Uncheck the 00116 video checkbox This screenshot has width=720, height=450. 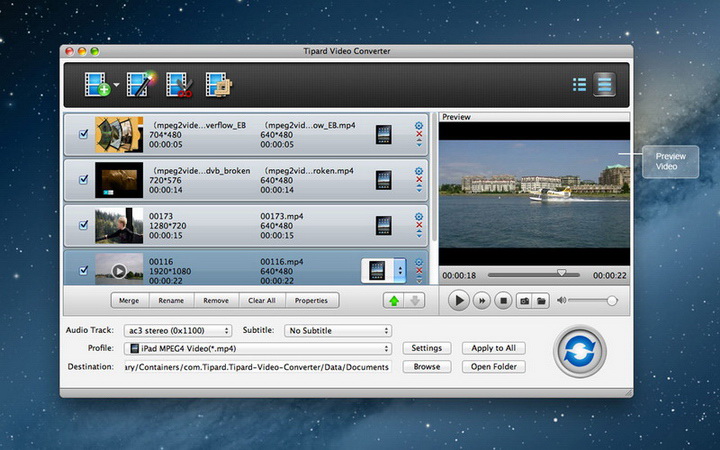84,270
